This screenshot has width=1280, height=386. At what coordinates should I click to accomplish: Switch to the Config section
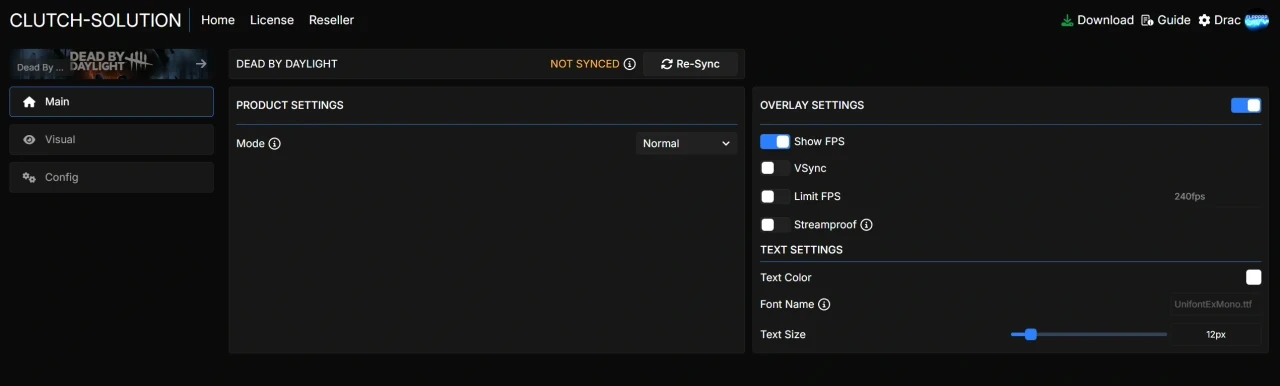(x=111, y=178)
